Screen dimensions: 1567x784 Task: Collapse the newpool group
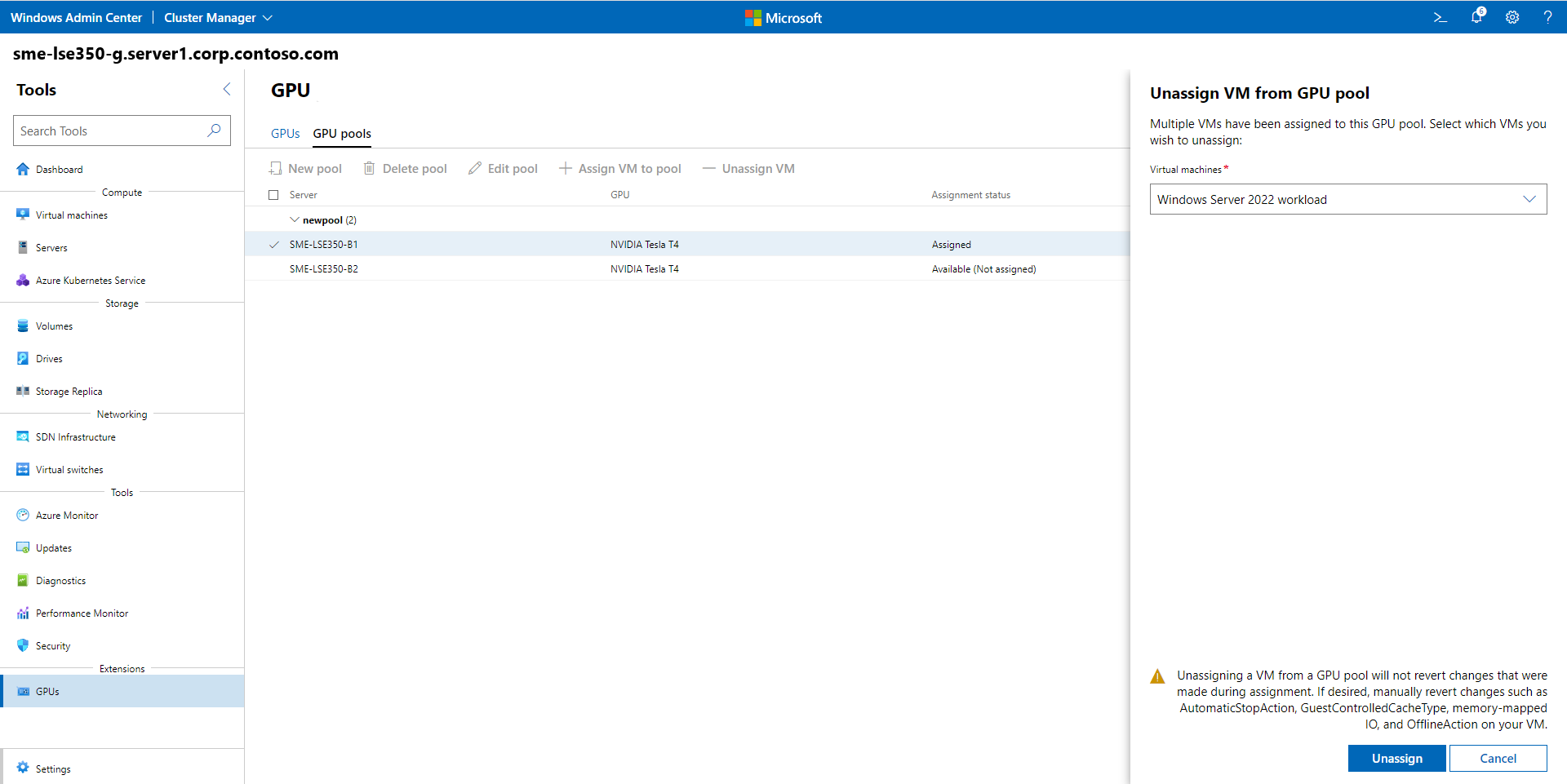click(x=295, y=220)
